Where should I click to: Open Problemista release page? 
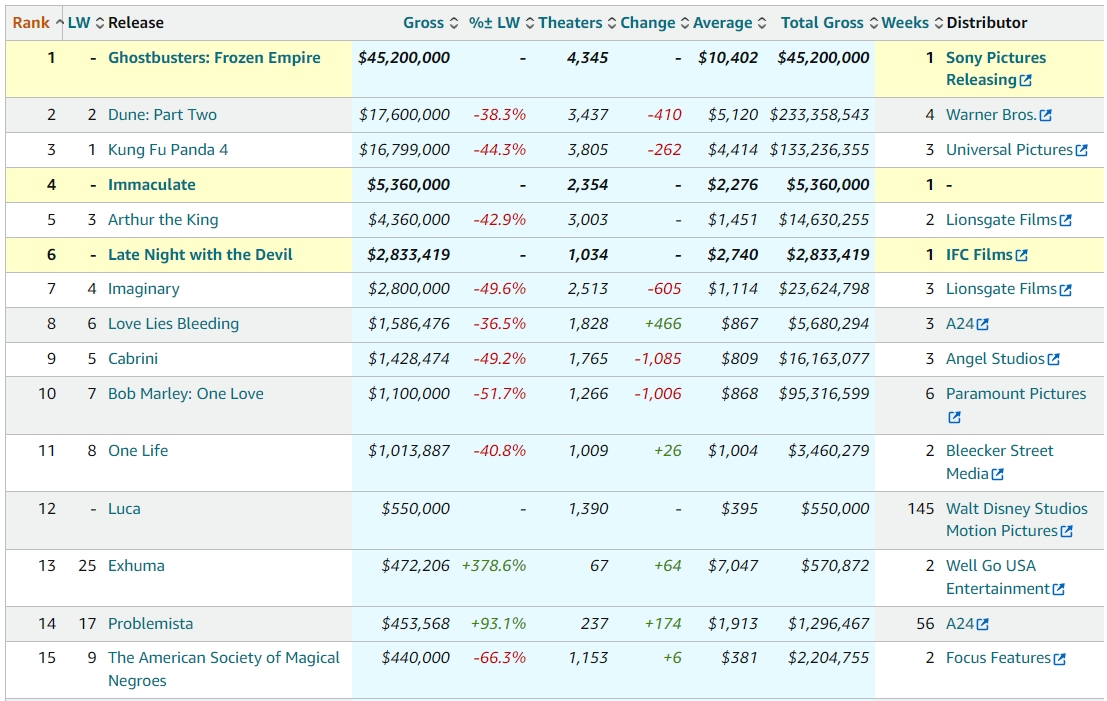150,623
